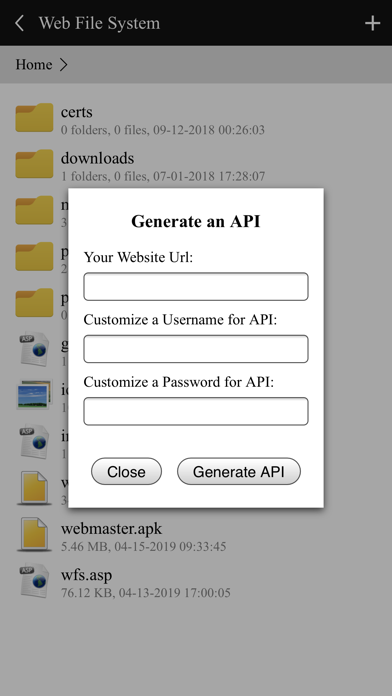Select the wfs.asp file icon
392x696 pixels.
click(x=34, y=581)
